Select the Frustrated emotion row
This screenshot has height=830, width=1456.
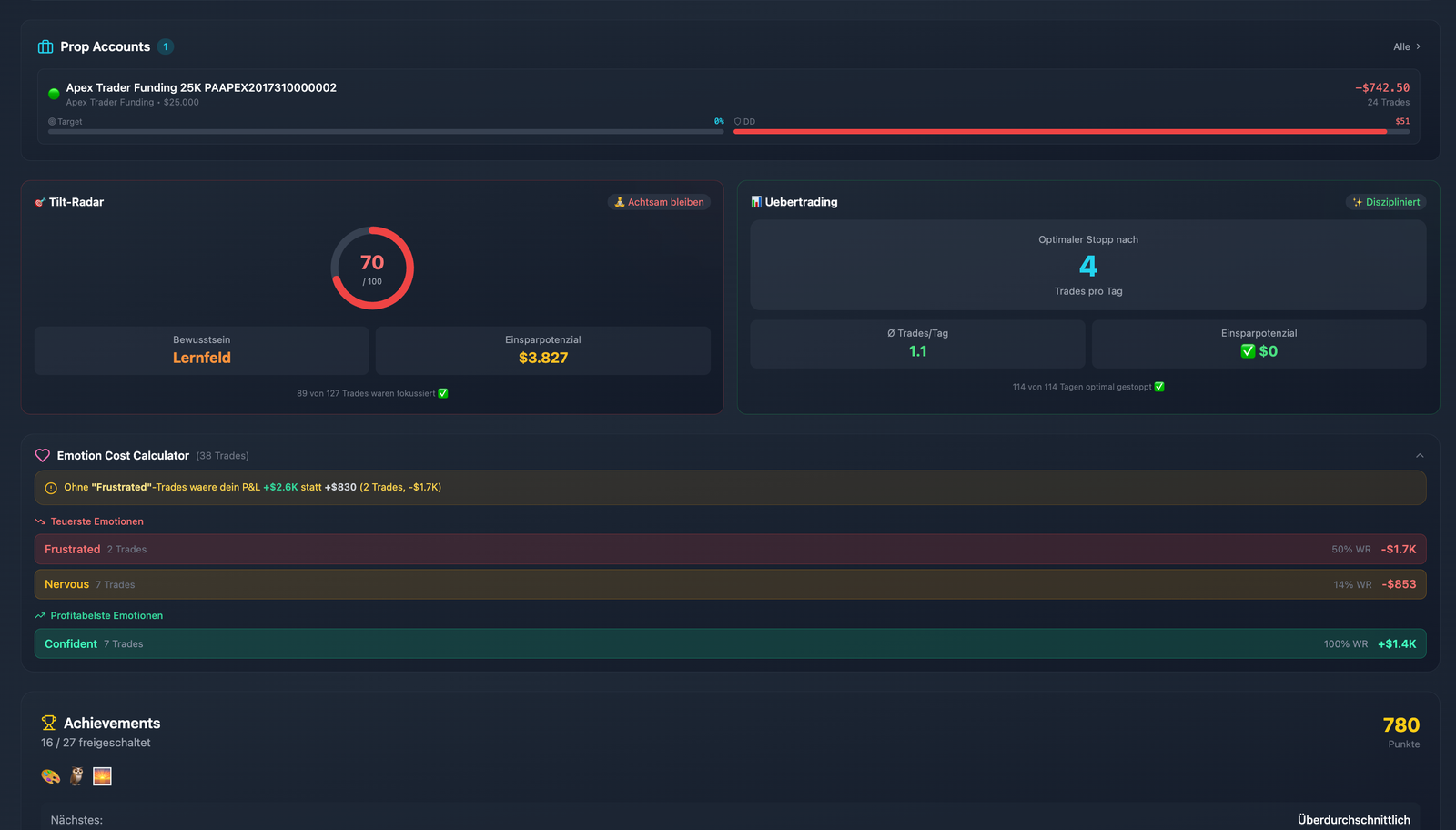[731, 549]
